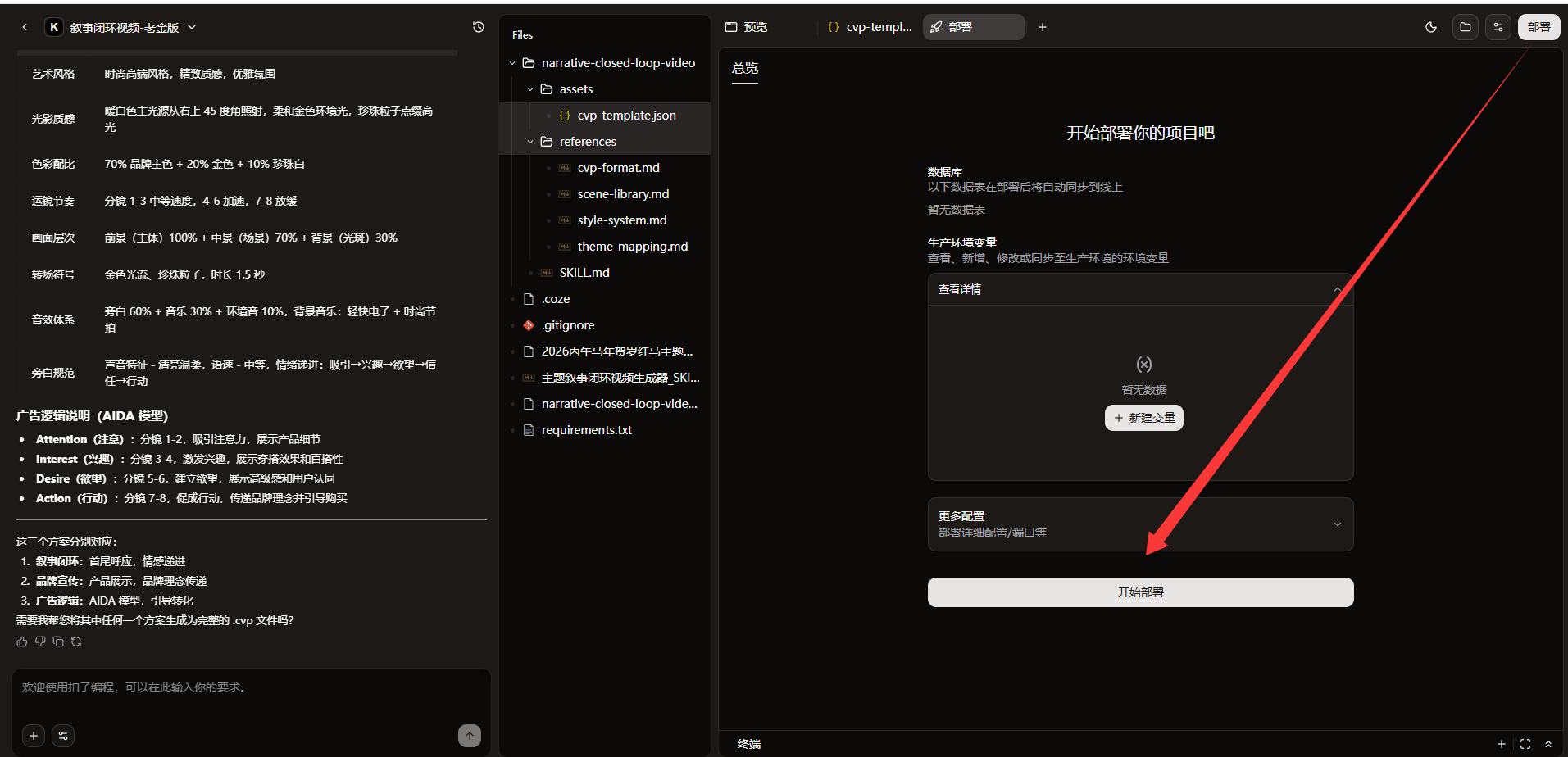Copy the response with copy icon
1568x757 pixels.
[58, 641]
